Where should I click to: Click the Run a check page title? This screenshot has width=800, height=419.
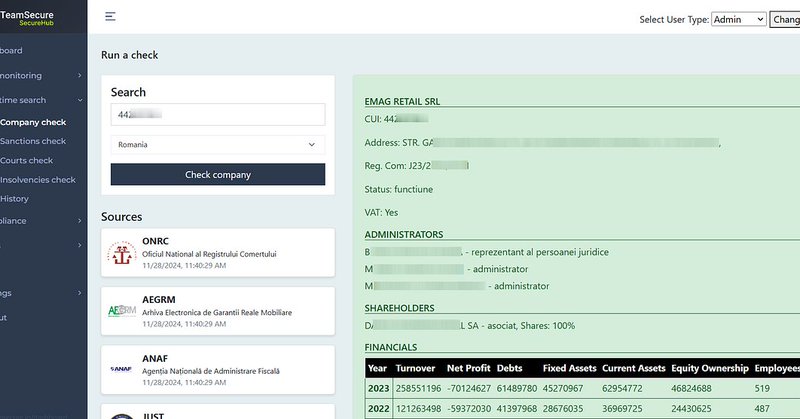click(x=130, y=55)
